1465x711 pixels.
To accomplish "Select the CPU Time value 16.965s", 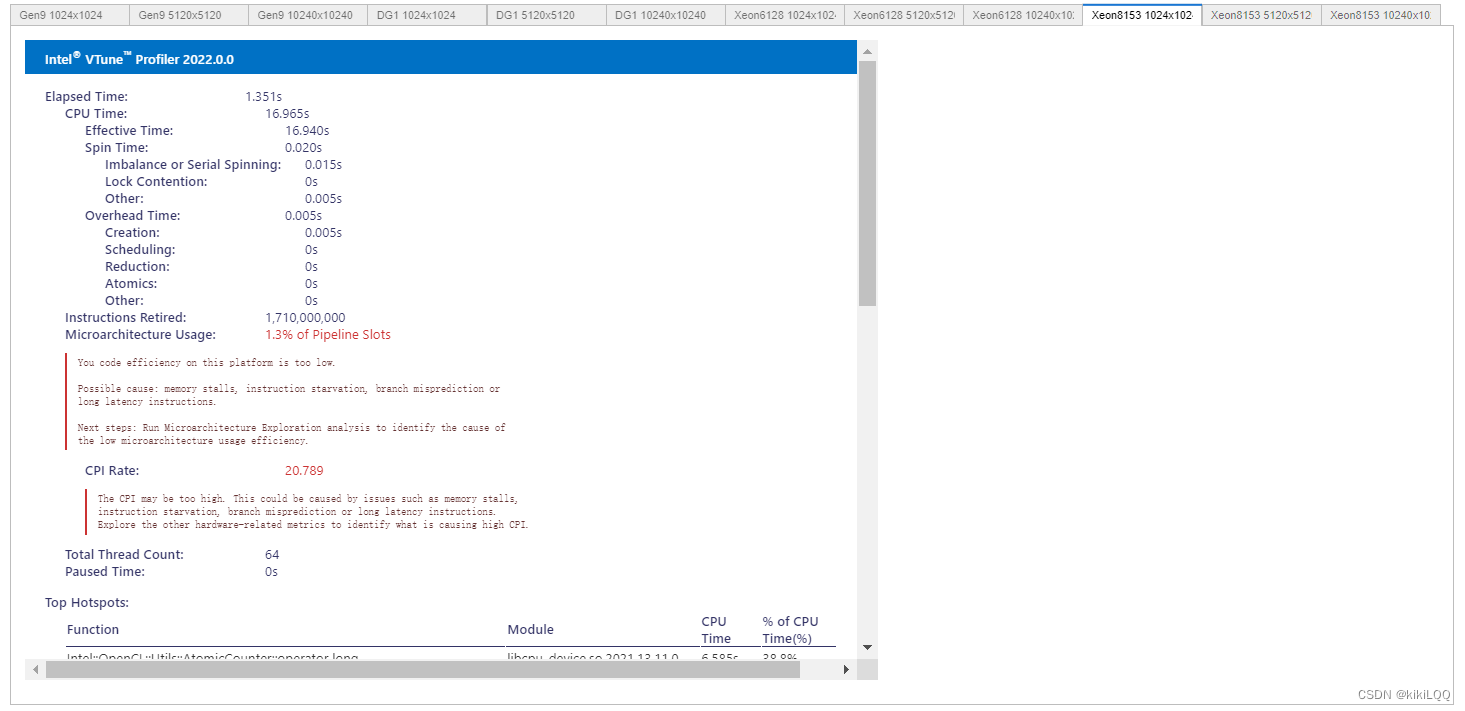I will tap(287, 114).
